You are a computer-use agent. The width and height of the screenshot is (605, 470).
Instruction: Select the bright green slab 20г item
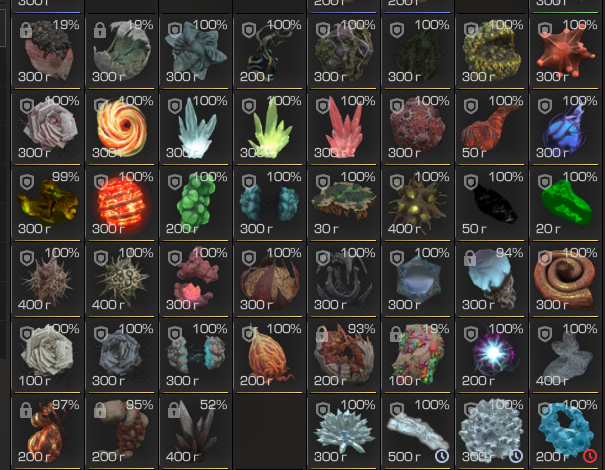point(566,203)
